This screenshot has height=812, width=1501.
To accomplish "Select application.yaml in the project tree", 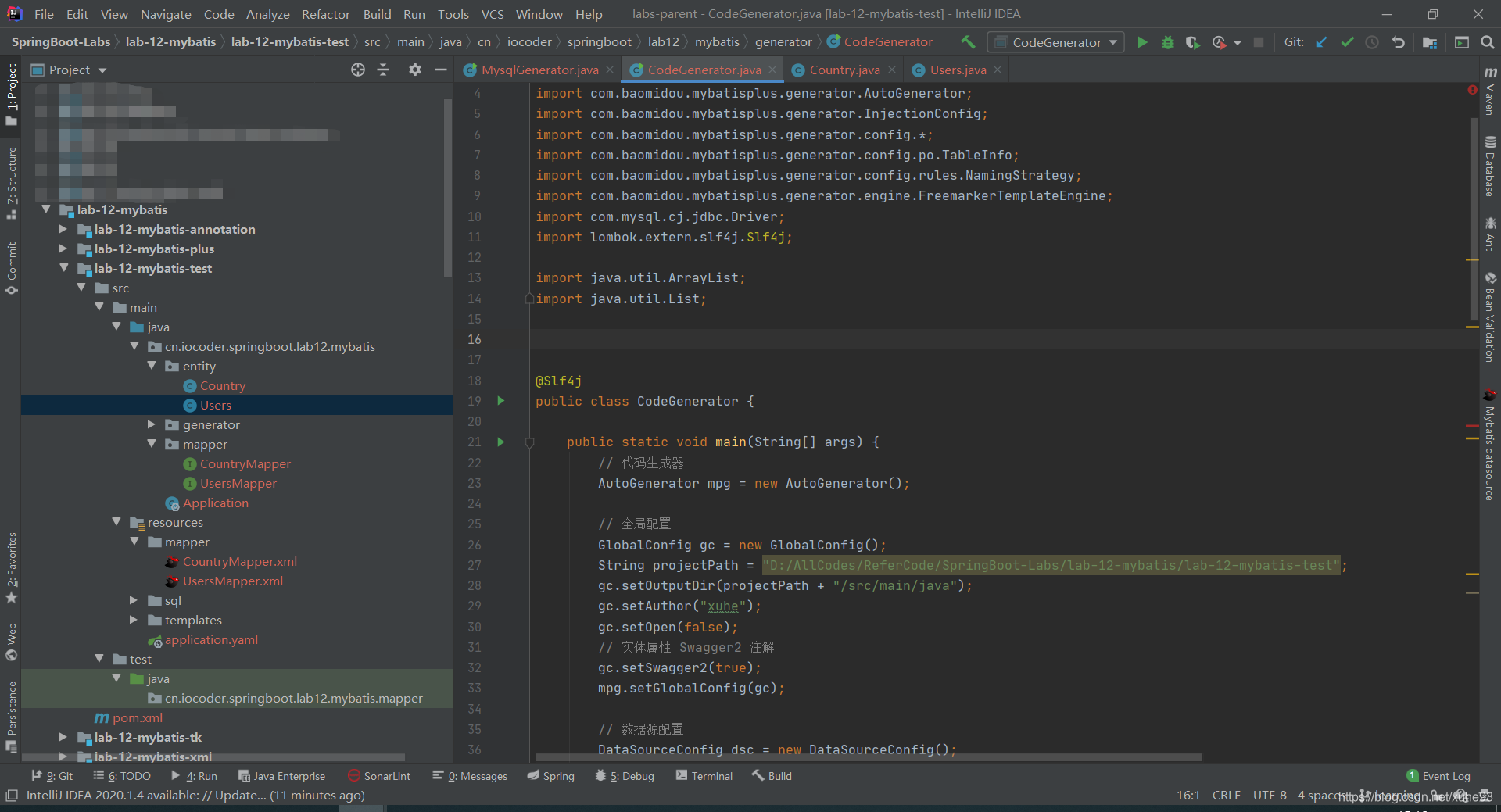I will (x=211, y=639).
